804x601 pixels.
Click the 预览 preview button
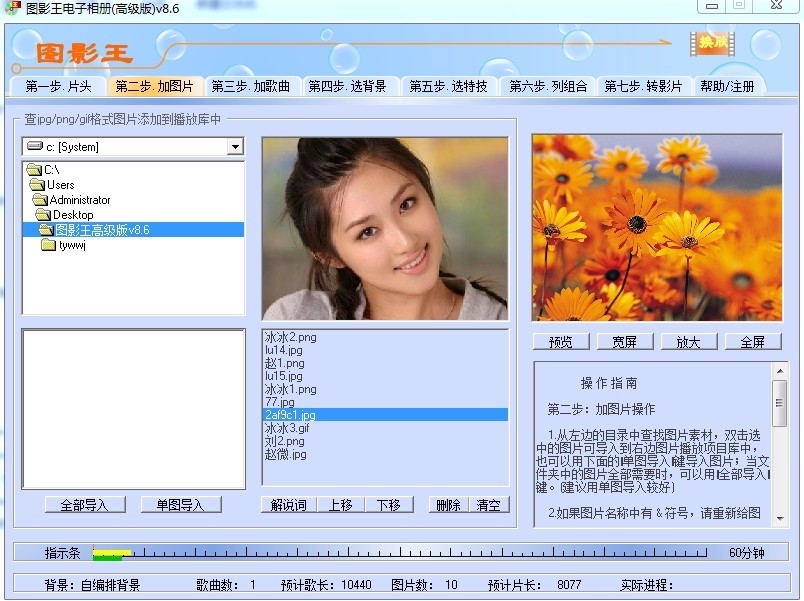point(561,342)
